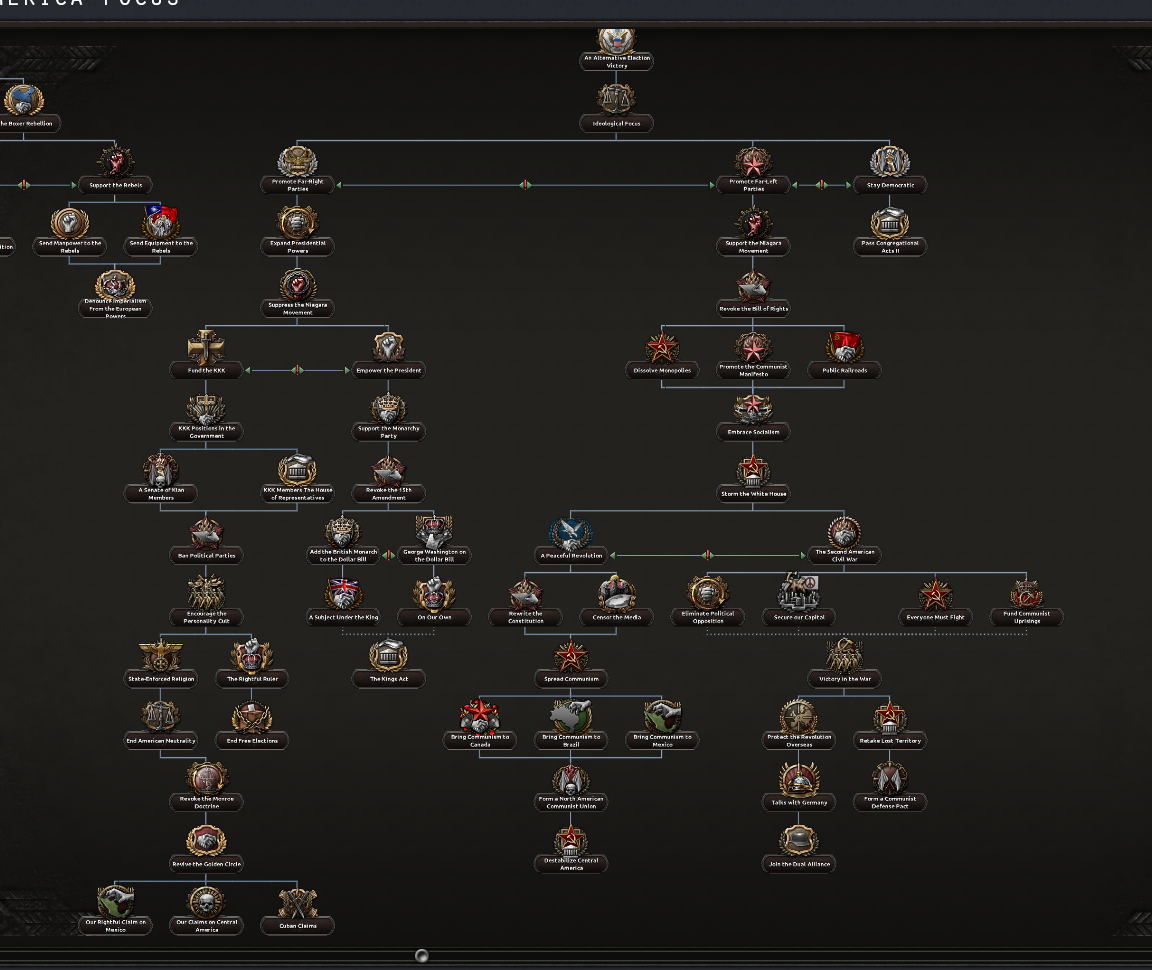
Task: Click the horizontal scrollbar handle below focus tree
Action: pyautogui.click(x=422, y=955)
